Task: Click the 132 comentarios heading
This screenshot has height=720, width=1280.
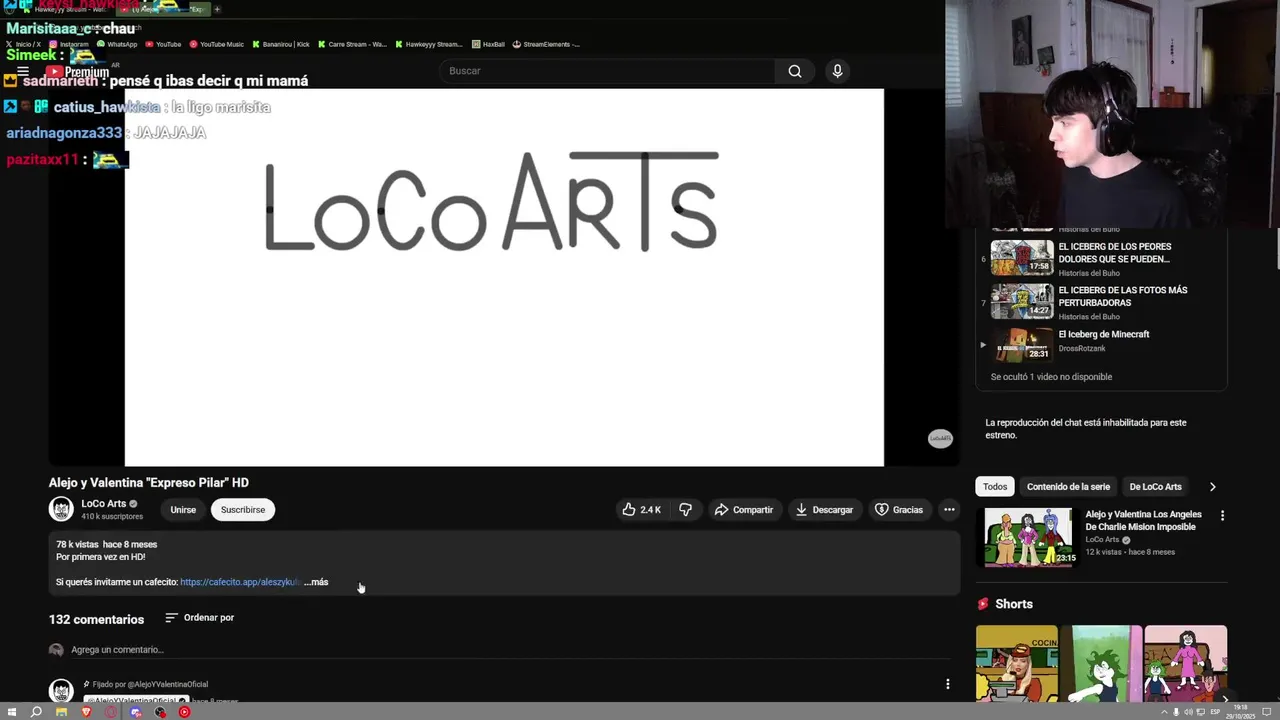Action: (97, 620)
